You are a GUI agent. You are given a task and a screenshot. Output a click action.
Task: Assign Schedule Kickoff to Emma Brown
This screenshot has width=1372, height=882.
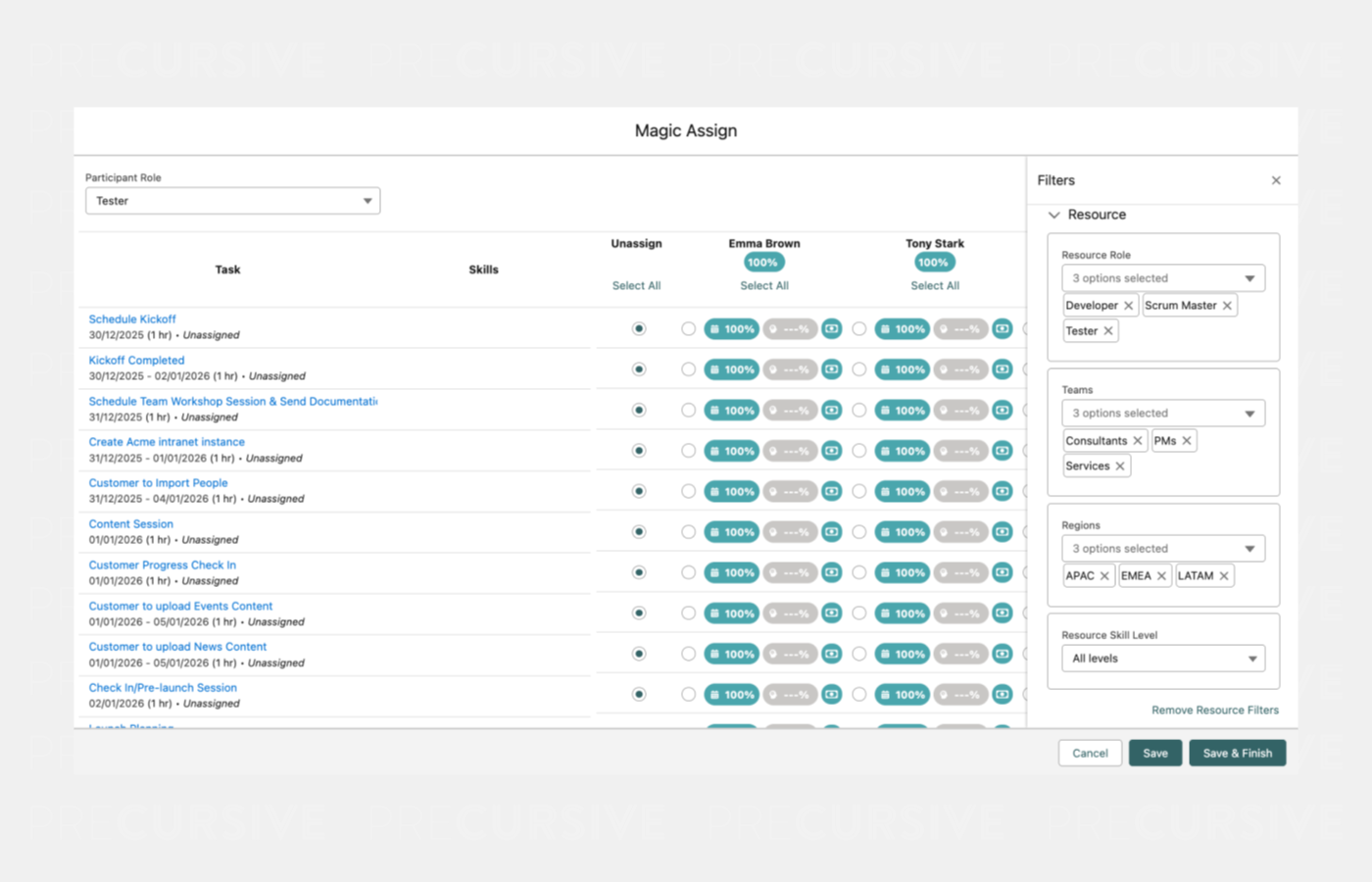pyautogui.click(x=688, y=329)
